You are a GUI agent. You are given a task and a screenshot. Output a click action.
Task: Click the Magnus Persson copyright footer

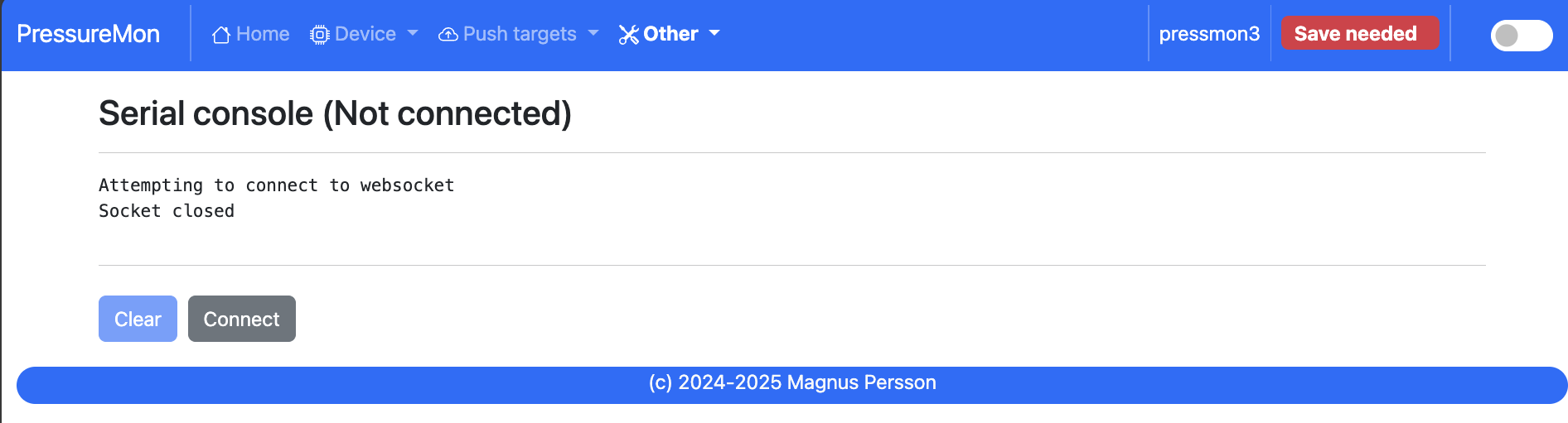pyautogui.click(x=792, y=382)
